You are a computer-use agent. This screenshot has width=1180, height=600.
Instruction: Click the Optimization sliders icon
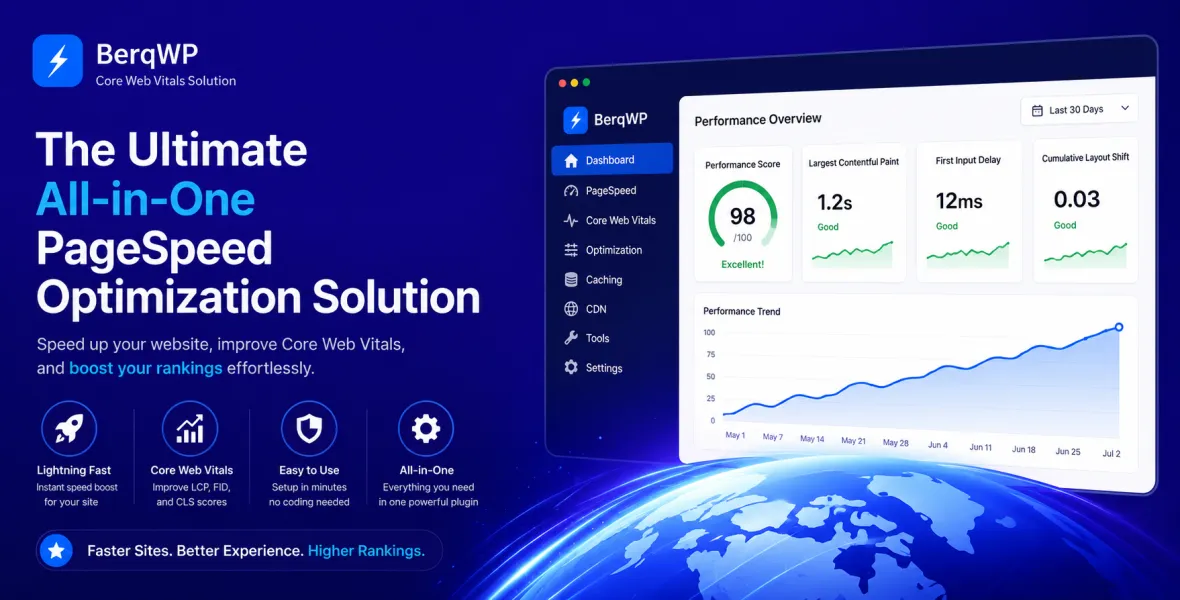pyautogui.click(x=571, y=250)
